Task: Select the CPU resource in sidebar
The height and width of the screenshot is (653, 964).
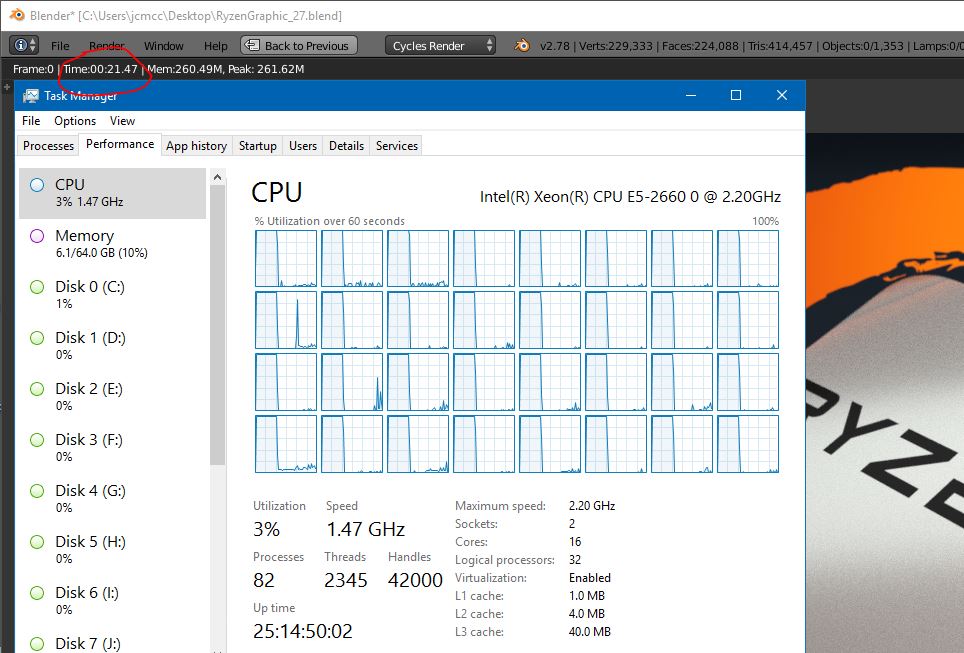Action: click(113, 193)
